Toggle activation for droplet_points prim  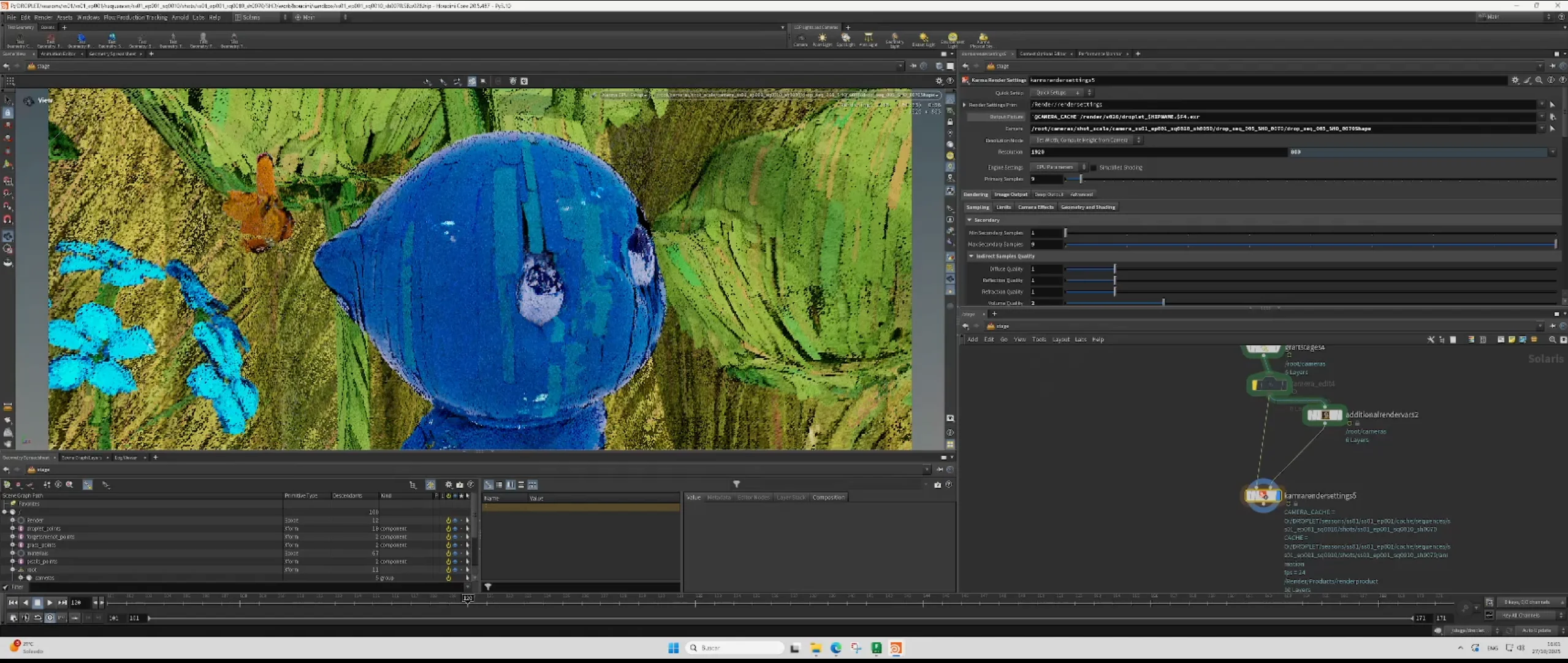tap(448, 529)
